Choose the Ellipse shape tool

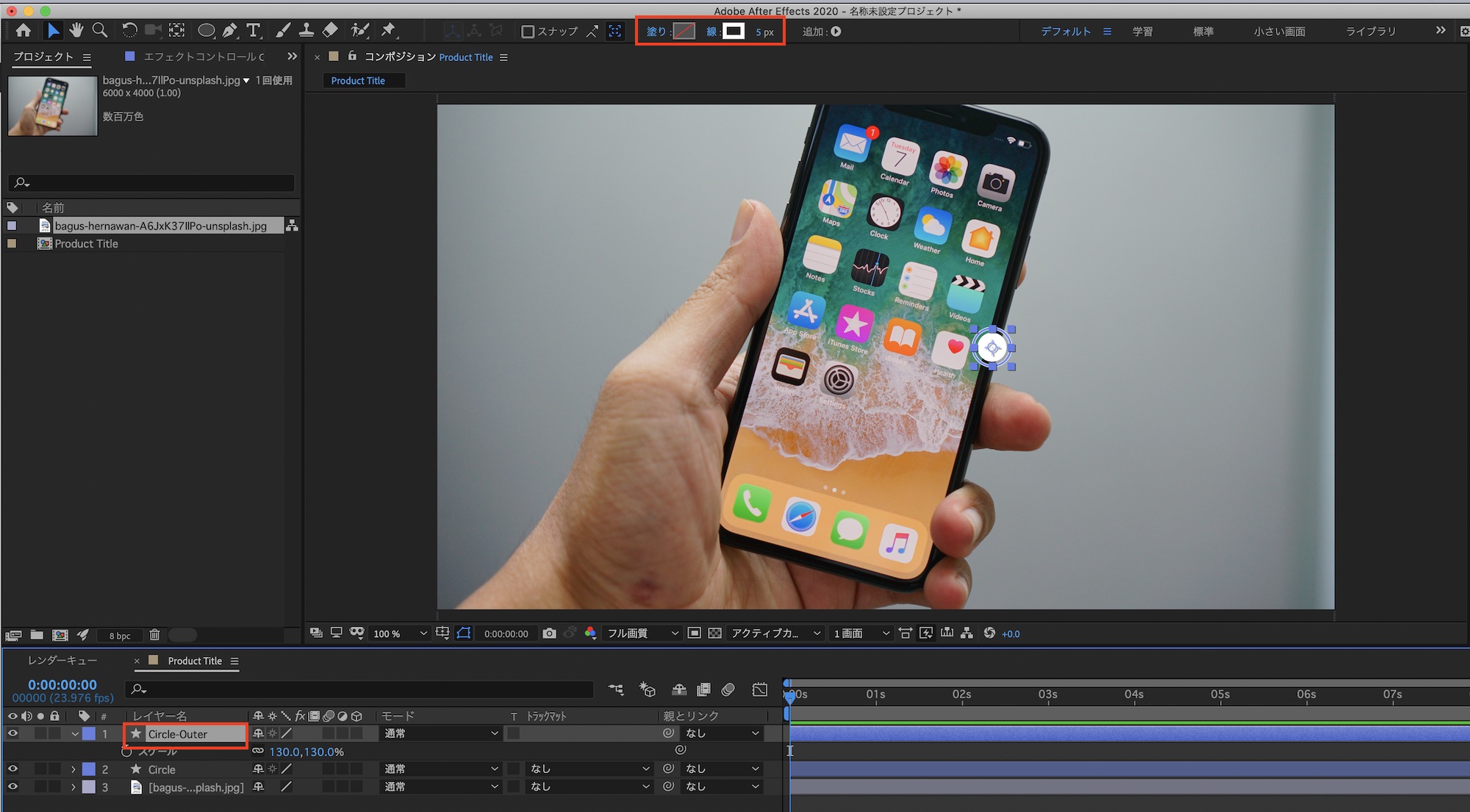tap(206, 30)
